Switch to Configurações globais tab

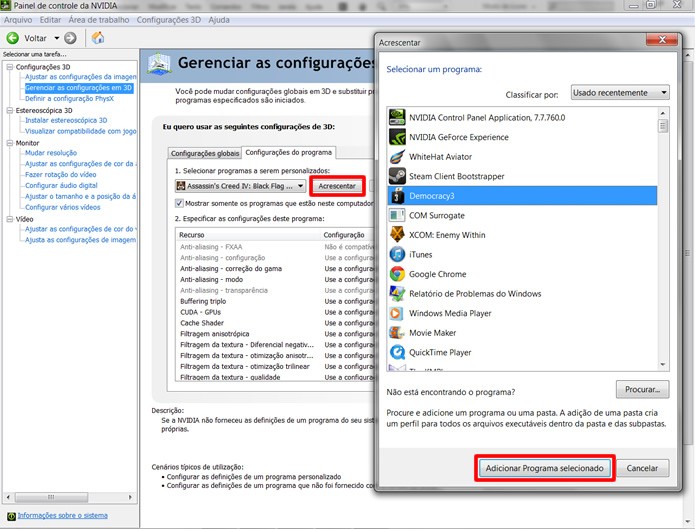tap(205, 153)
